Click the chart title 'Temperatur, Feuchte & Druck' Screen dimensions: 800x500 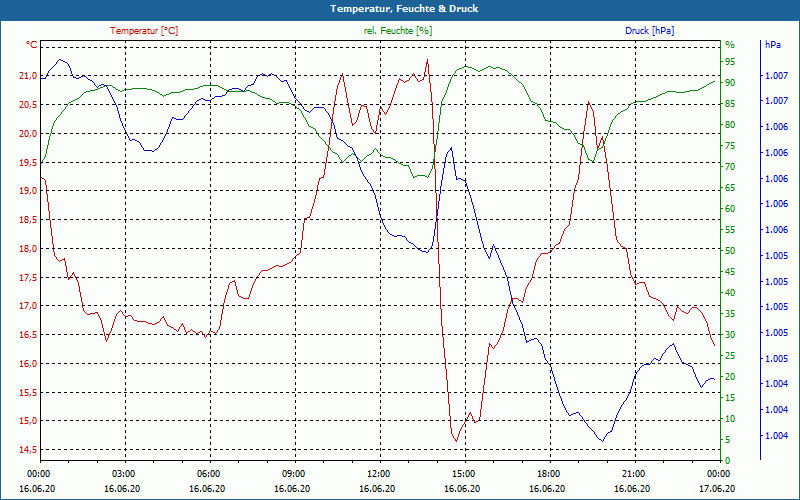pos(404,9)
